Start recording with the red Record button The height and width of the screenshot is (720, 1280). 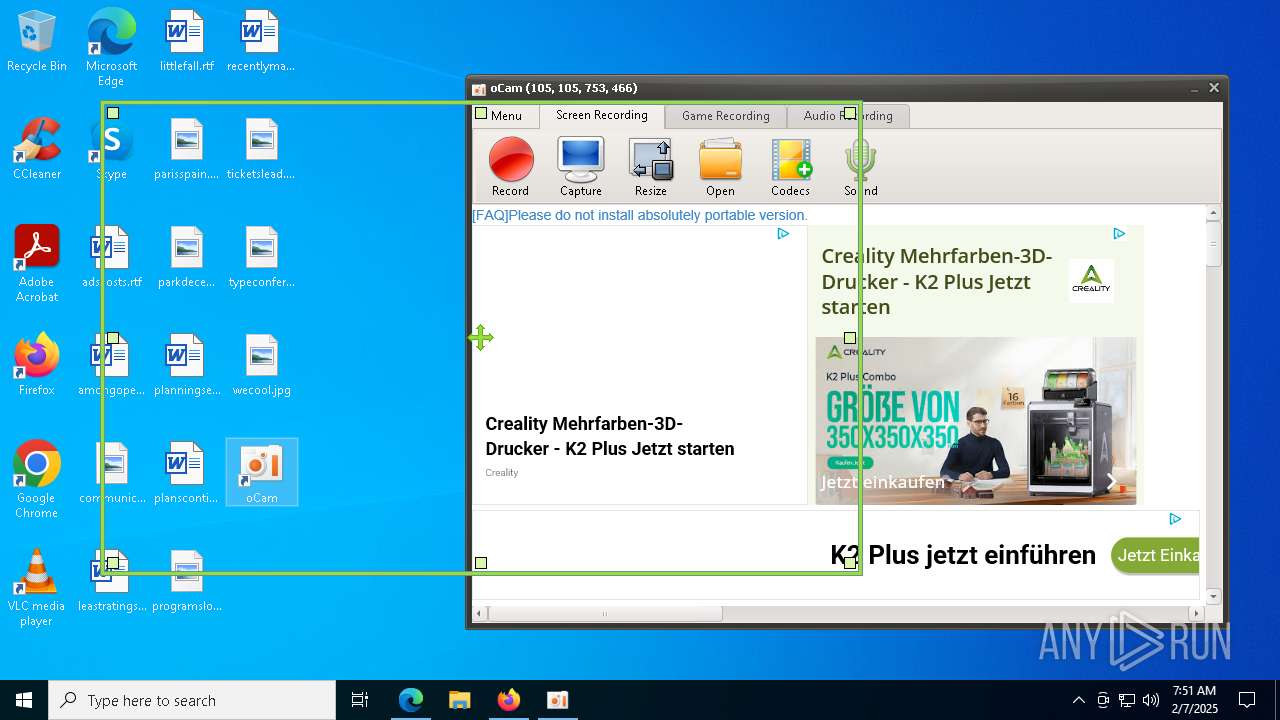[x=510, y=167]
